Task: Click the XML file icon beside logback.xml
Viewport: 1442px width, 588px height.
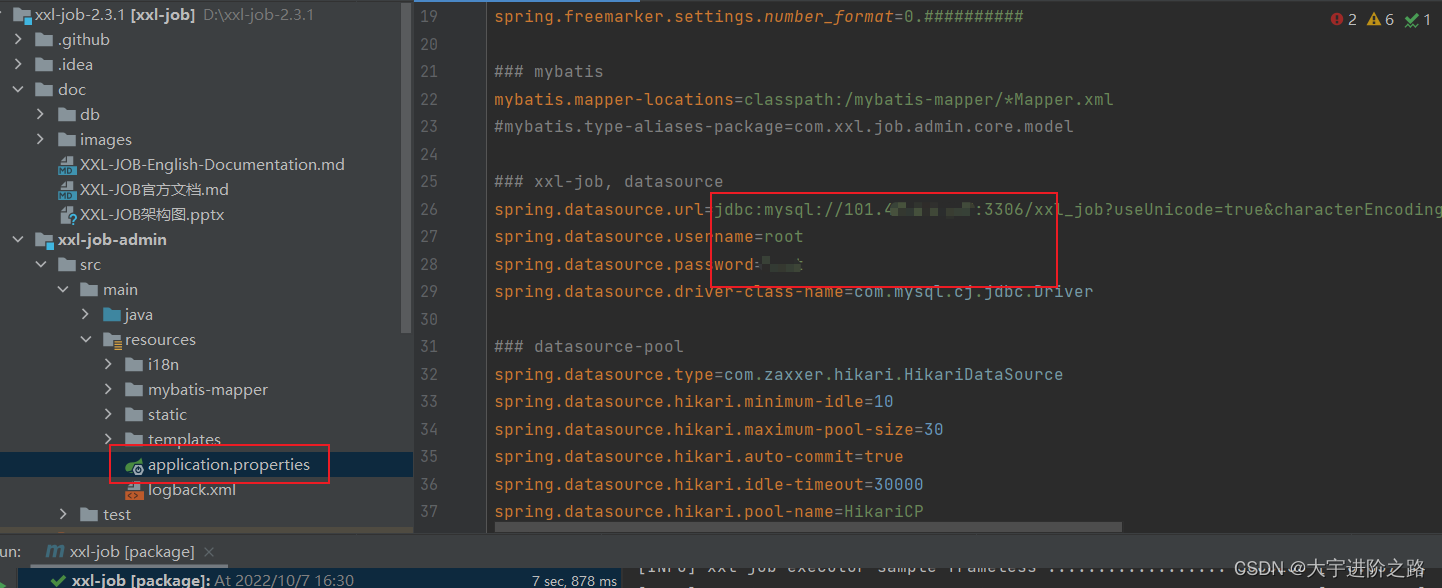Action: click(135, 489)
